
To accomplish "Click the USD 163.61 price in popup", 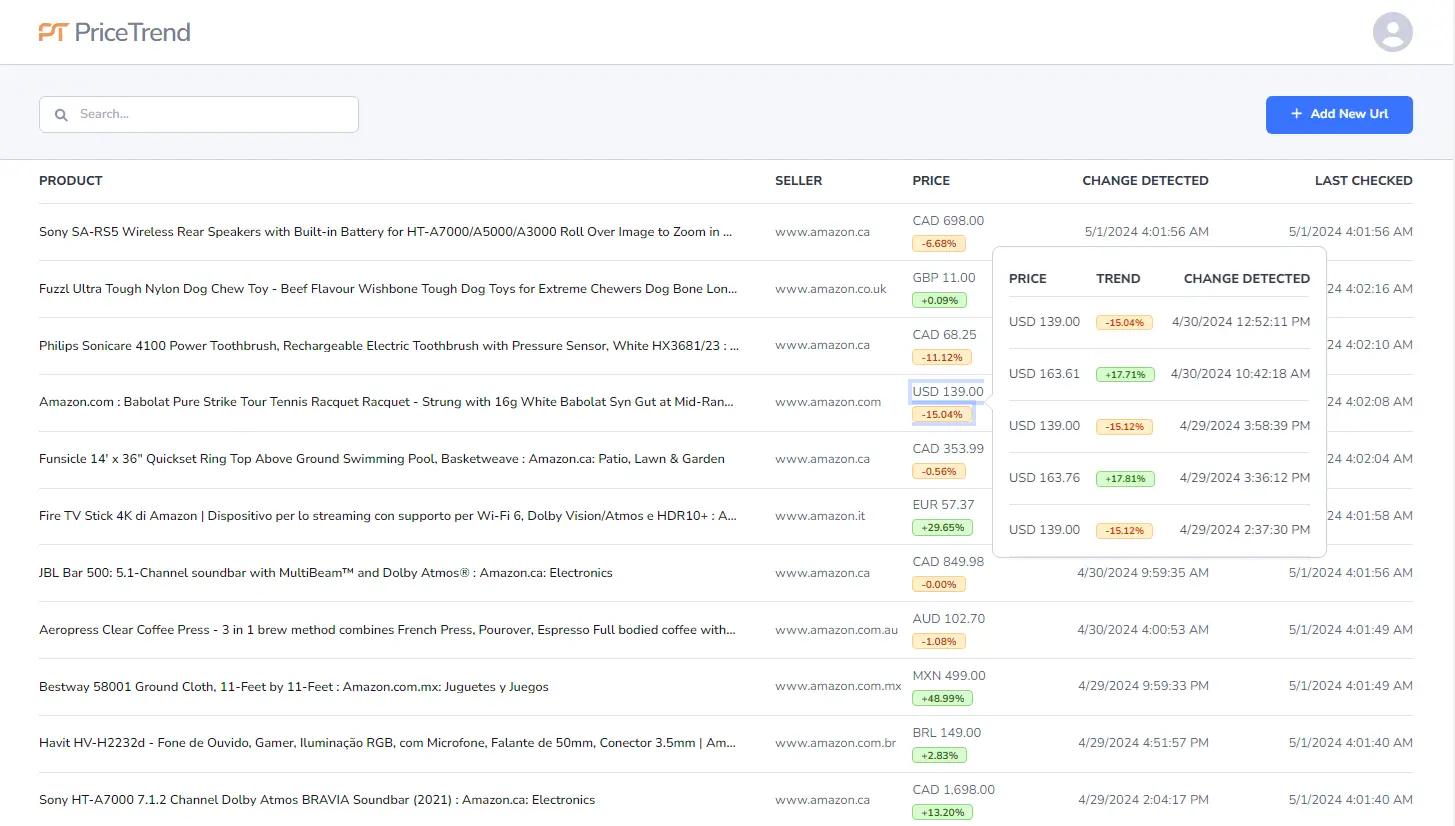I will coord(1044,374).
